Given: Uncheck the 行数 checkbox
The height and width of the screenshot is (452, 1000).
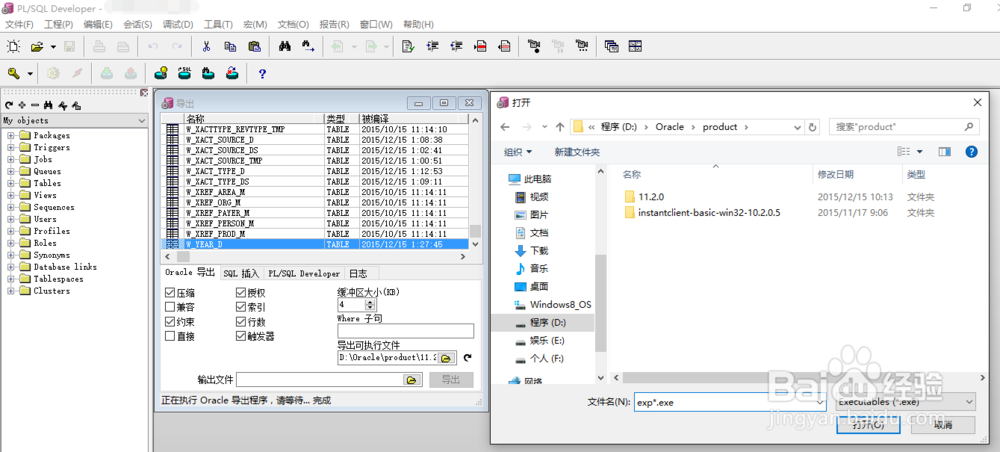Looking at the screenshot, I should (240, 322).
